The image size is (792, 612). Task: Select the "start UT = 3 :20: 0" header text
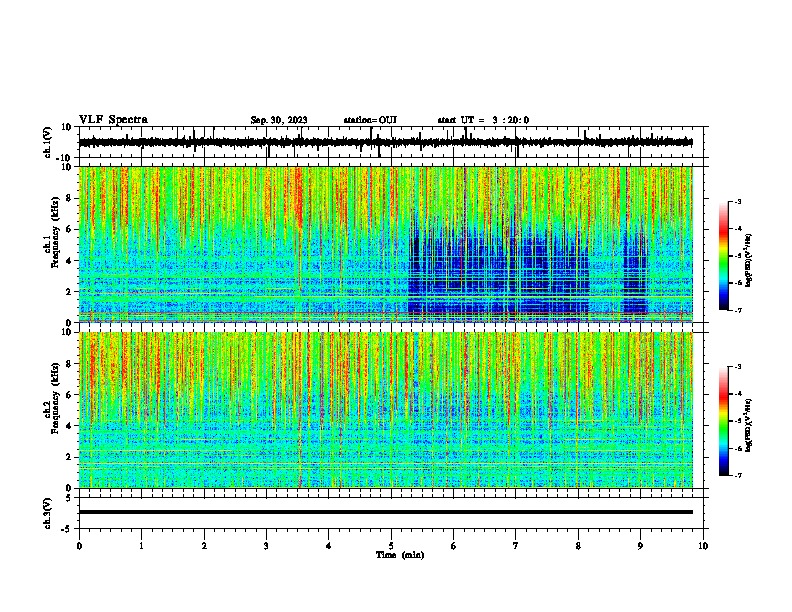[483, 120]
